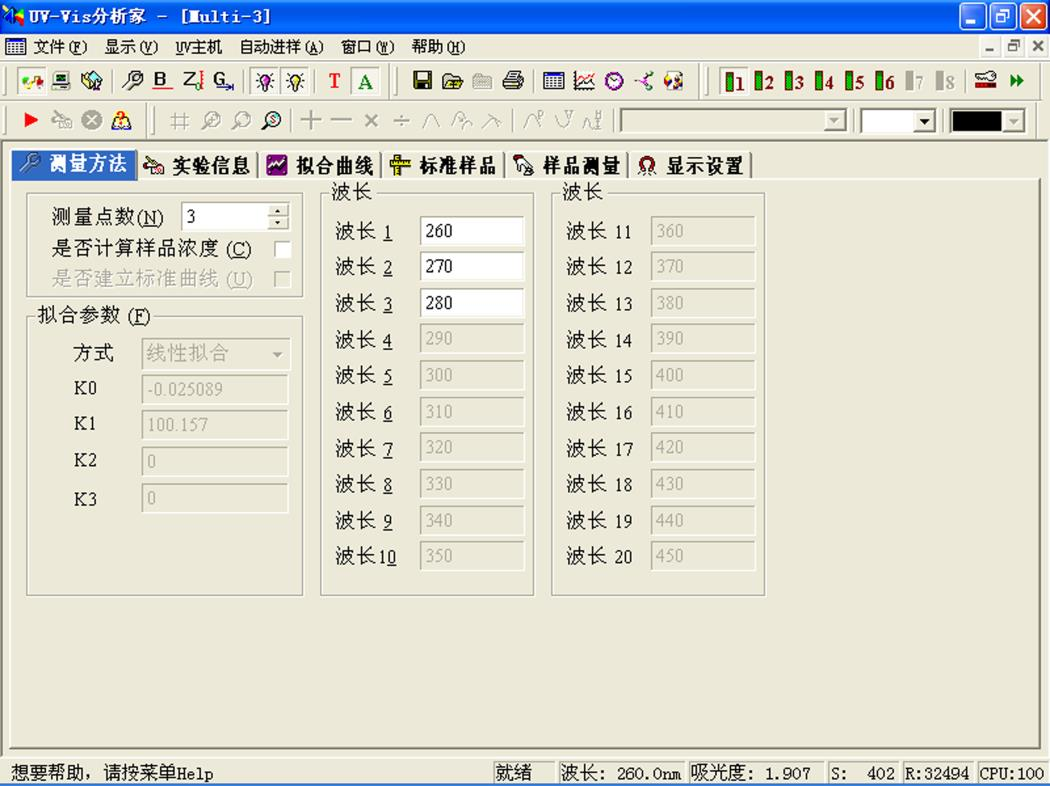
Task: Open the 自动进样 menu
Action: 281,47
